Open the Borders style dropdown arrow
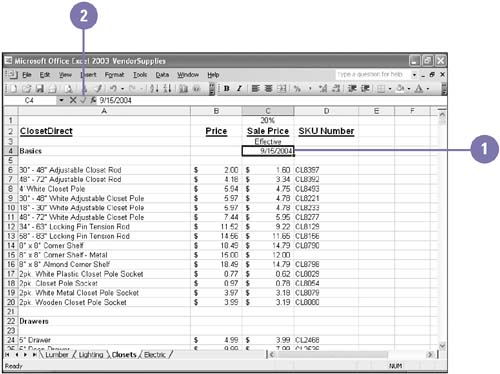500x374 pixels. [x=390, y=89]
